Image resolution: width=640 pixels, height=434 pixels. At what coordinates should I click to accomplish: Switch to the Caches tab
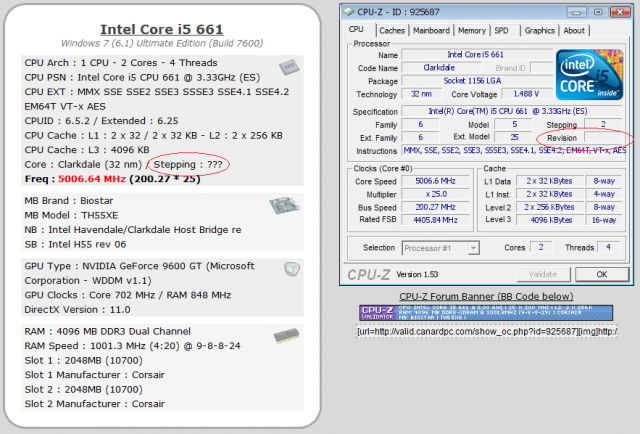(x=392, y=31)
